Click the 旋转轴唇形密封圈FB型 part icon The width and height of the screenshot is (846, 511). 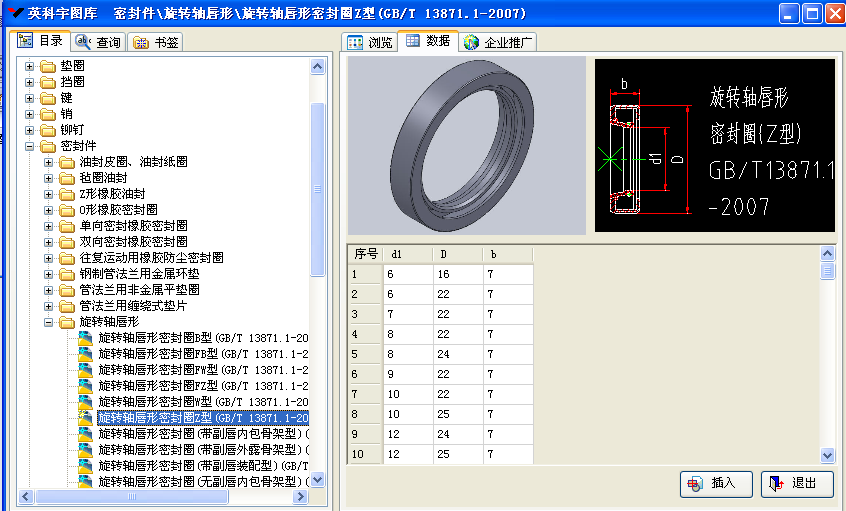(86, 354)
